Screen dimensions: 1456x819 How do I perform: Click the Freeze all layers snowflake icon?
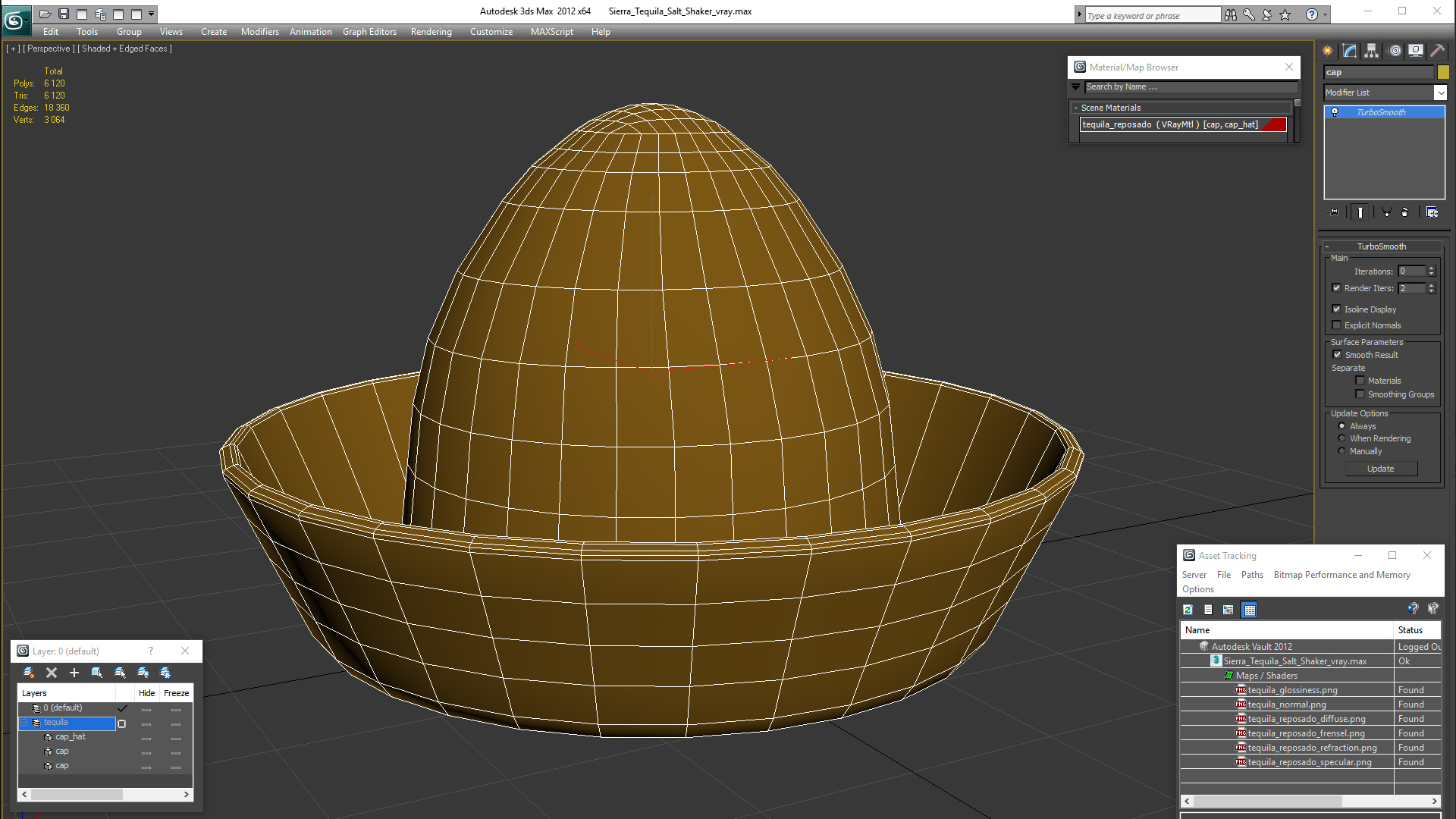165,673
